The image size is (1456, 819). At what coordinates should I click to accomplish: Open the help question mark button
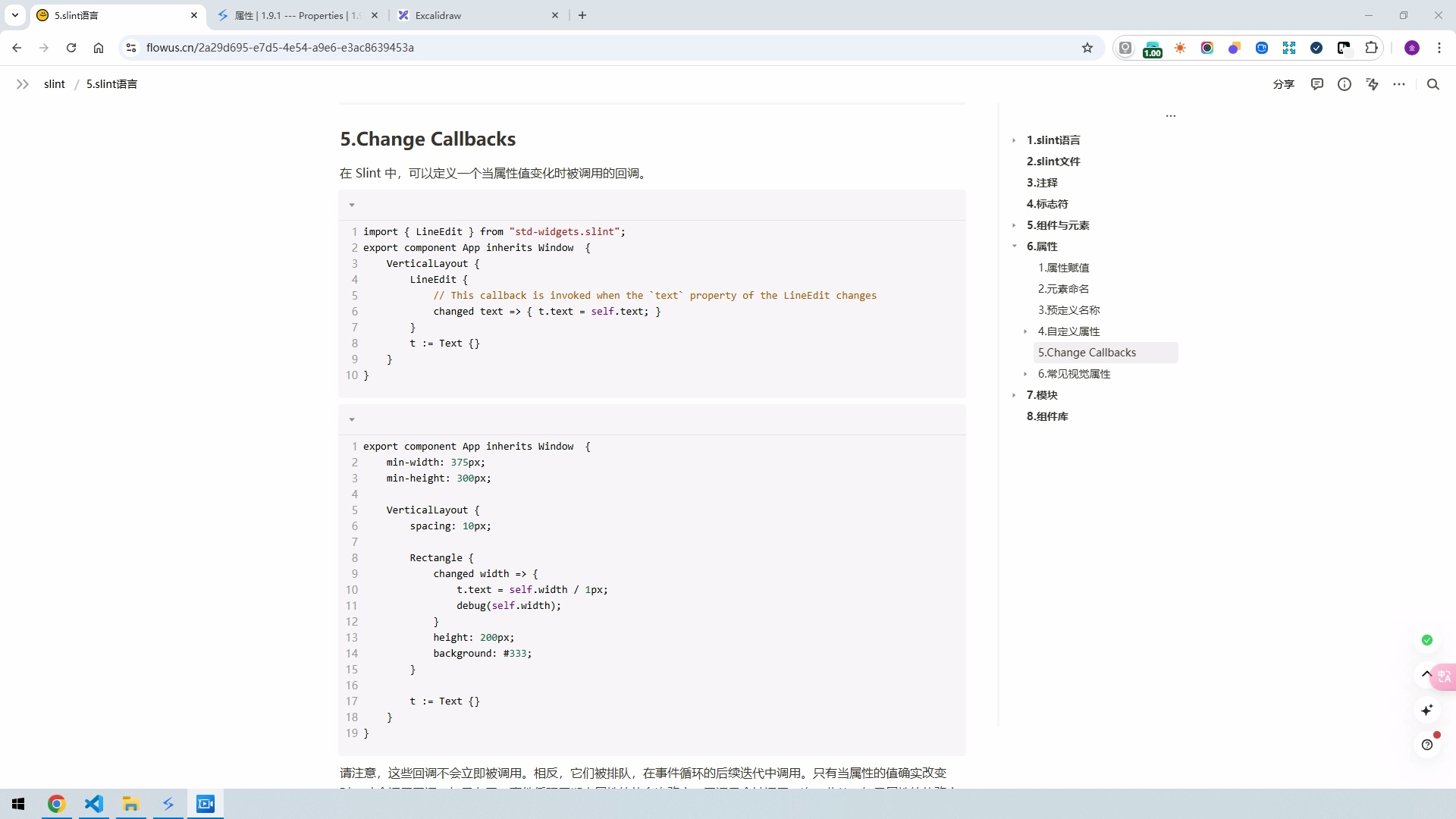click(1426, 745)
